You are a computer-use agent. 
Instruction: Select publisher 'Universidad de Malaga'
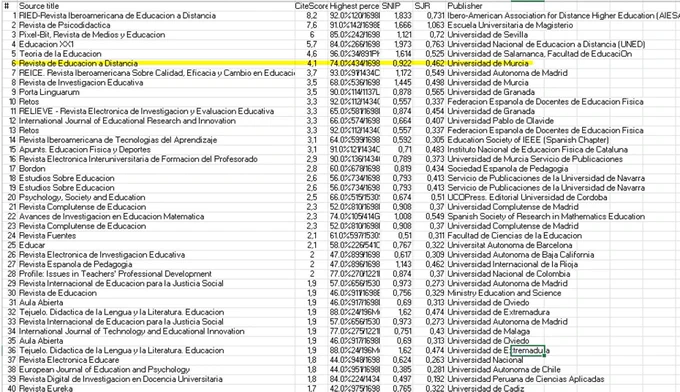[488, 331]
